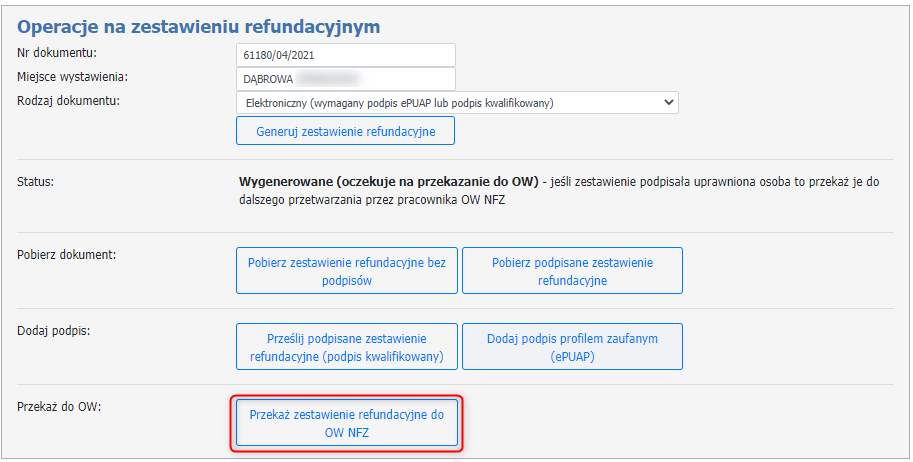Click the Nr dokumentu input field
The image size is (913, 462).
345,55
